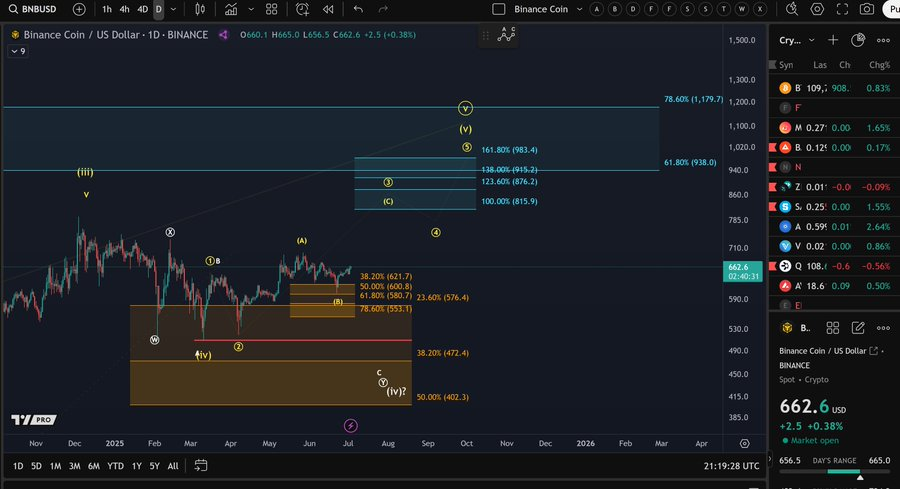Open the Indicators icon
This screenshot has width=900, height=489.
(x=231, y=9)
